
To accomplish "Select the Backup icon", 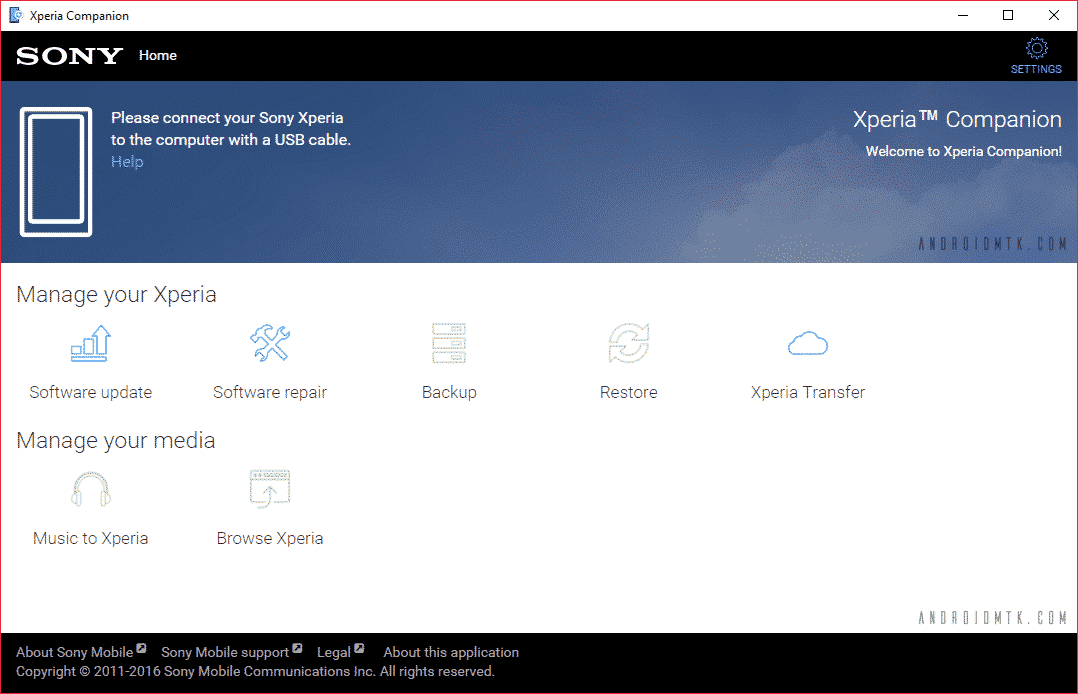I will (449, 344).
